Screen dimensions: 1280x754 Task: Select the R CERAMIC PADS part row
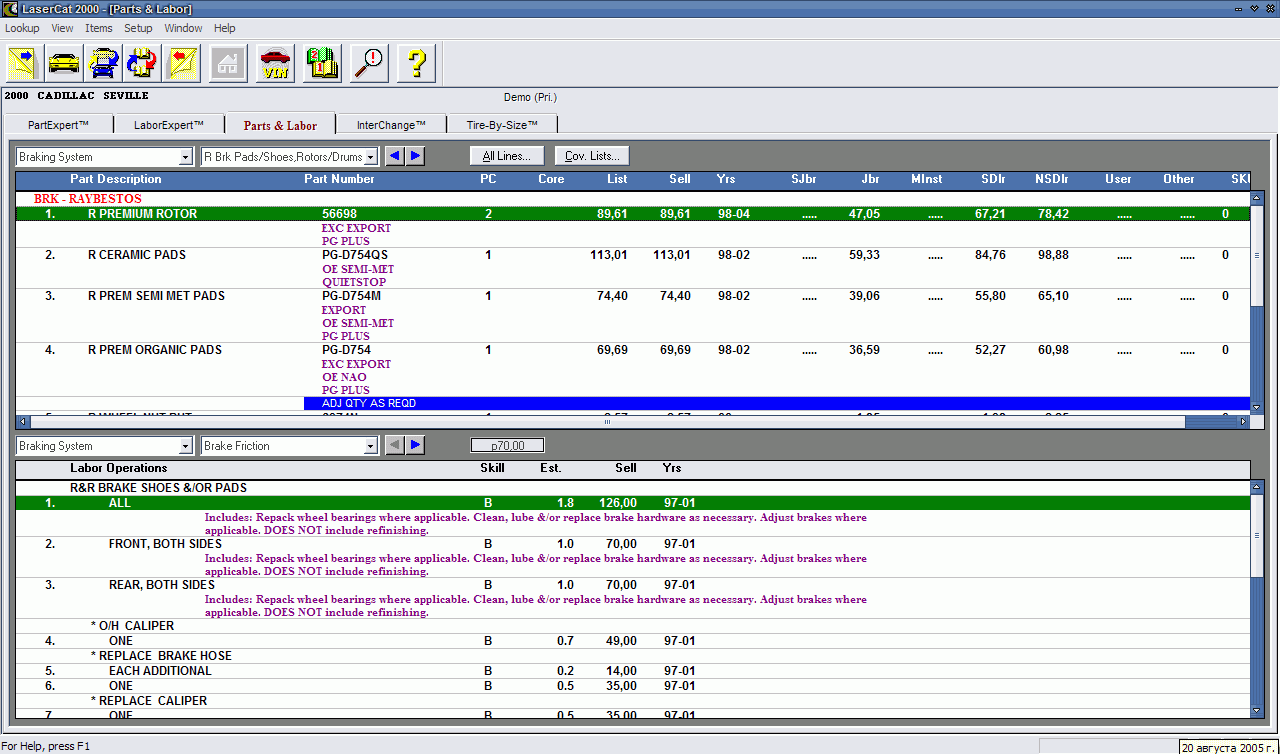[x=633, y=255]
